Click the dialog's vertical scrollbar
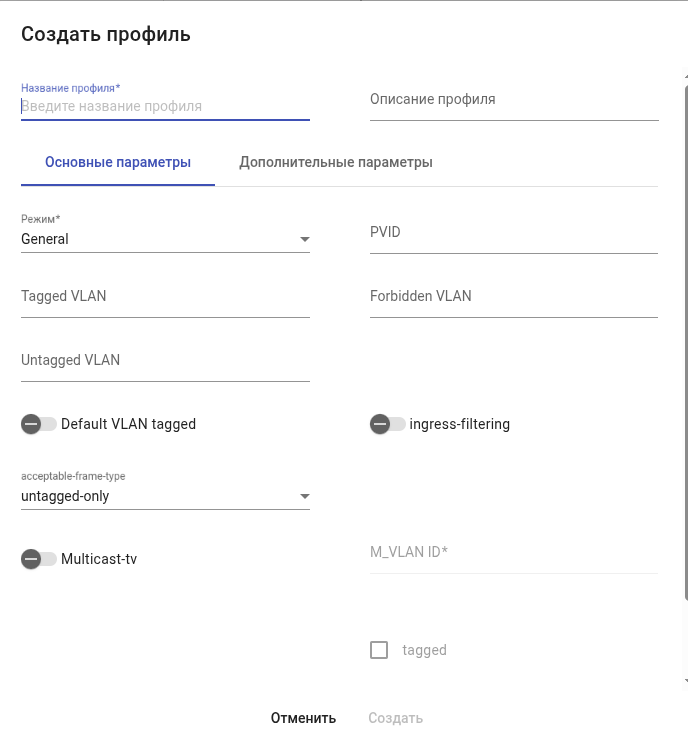 pyautogui.click(x=685, y=340)
